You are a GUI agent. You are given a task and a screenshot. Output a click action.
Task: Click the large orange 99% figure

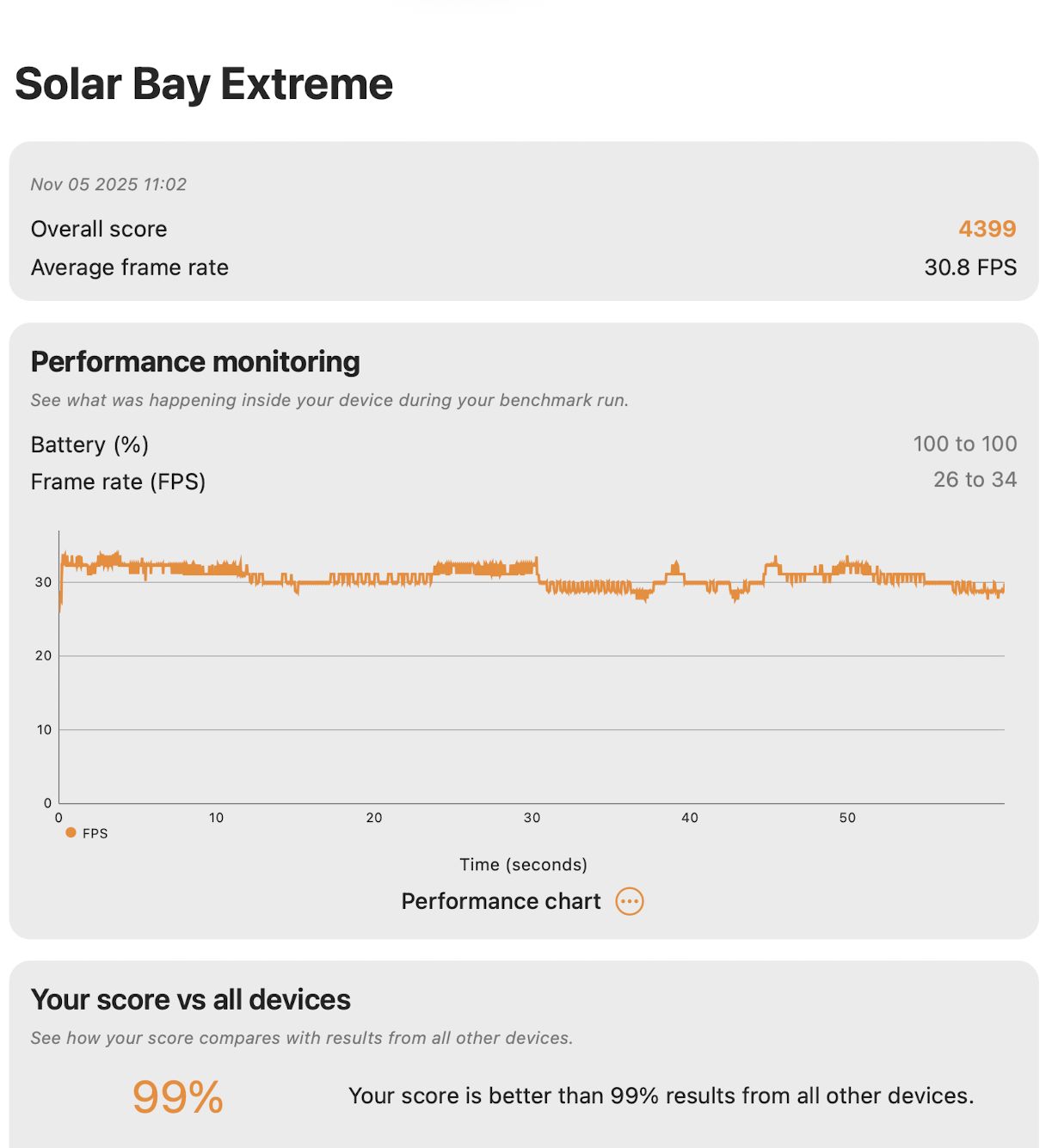(177, 1097)
